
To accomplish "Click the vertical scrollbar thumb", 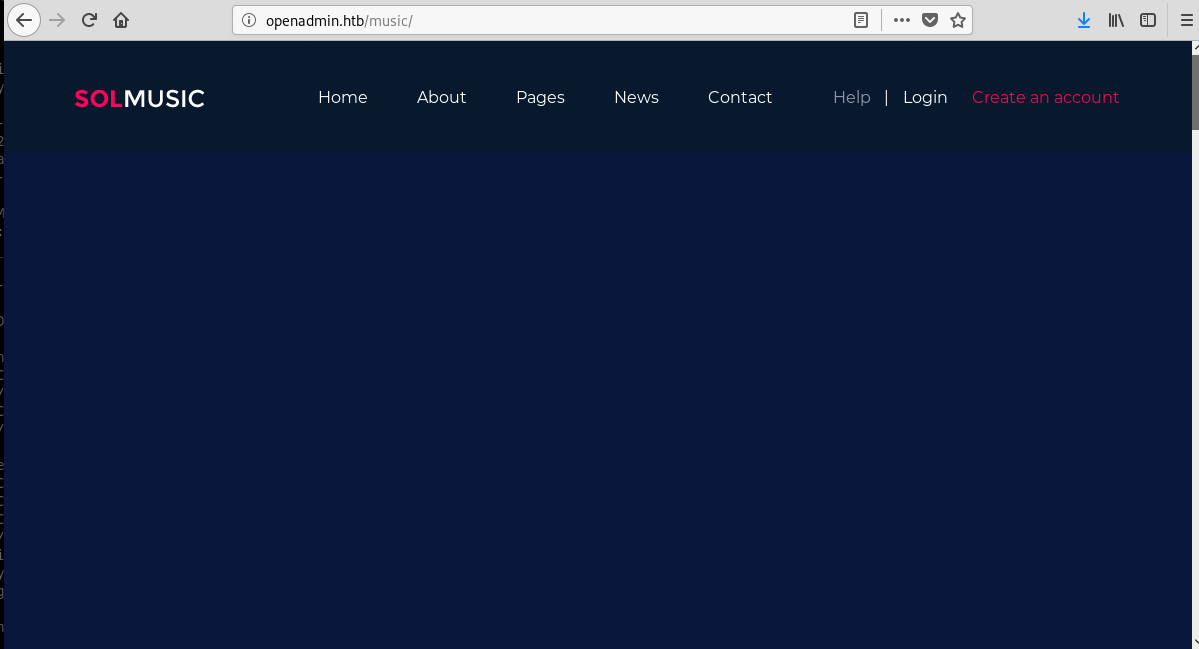I will pos(1195,92).
